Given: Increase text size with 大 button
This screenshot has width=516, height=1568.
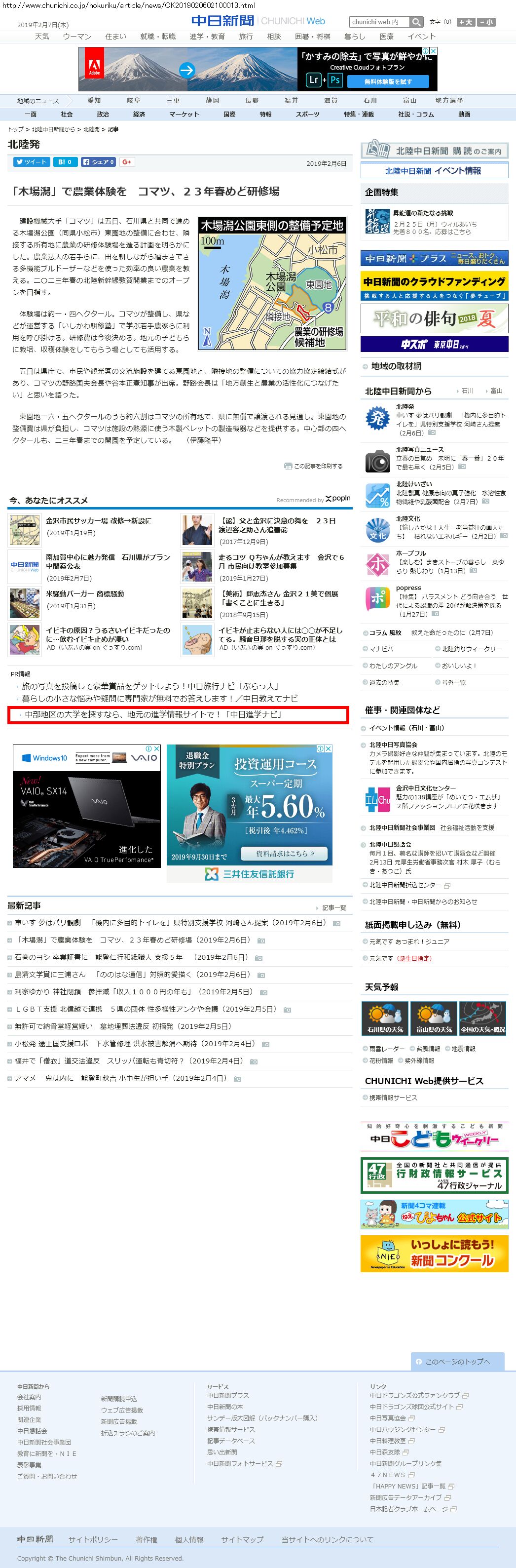Looking at the screenshot, I should 466,22.
